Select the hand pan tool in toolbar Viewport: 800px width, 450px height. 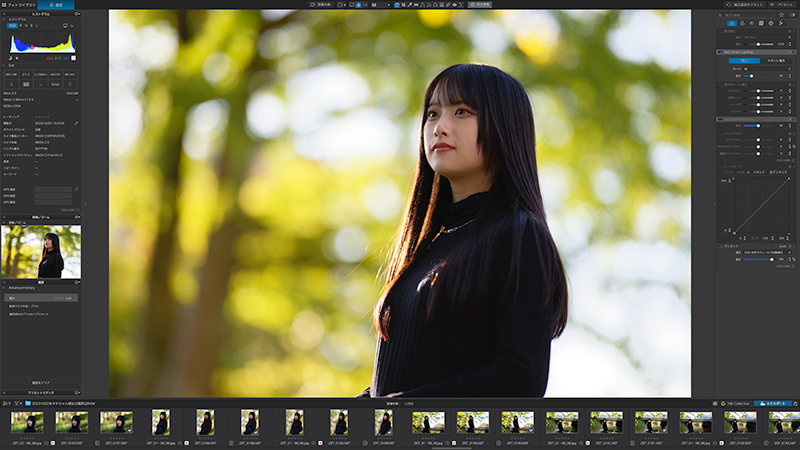pyautogui.click(x=397, y=5)
